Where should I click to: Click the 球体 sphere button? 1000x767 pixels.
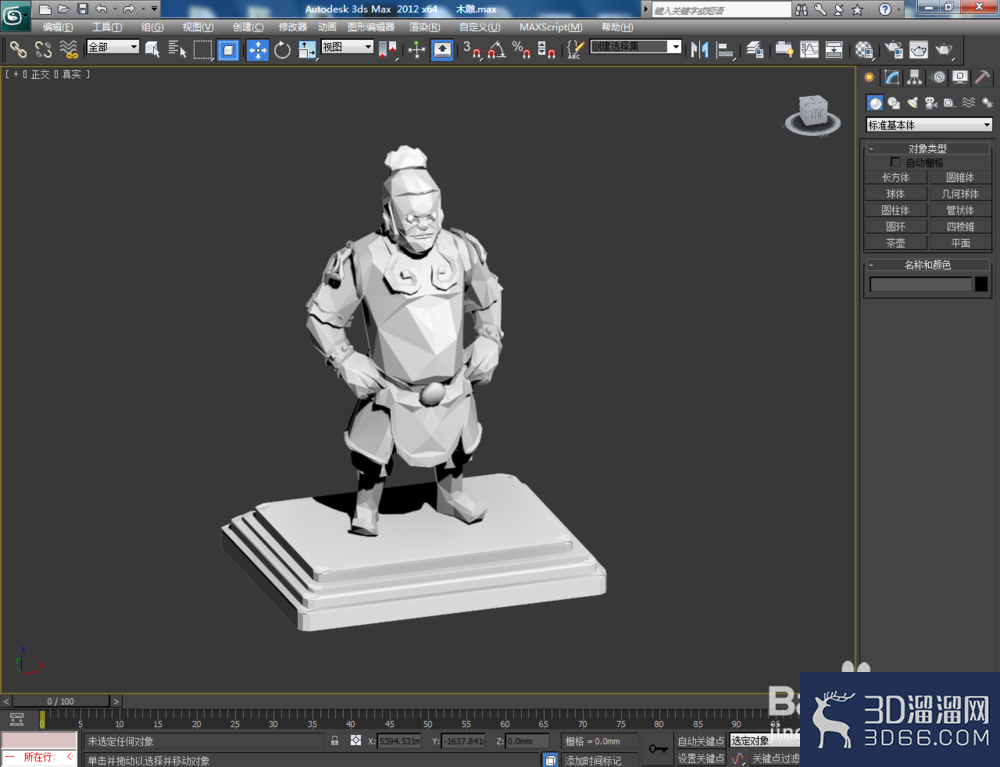pos(895,194)
